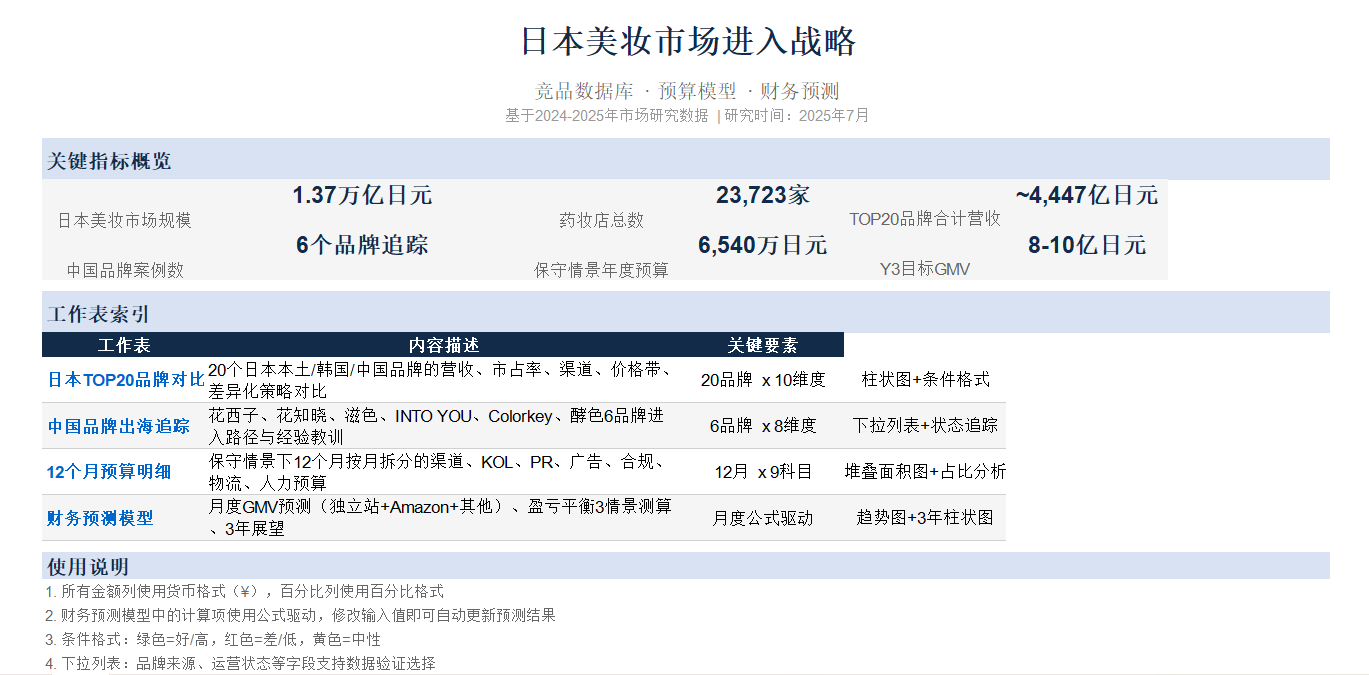Click the 保守情景年度预算 label
Viewport: 1369px width, 675px height.
(601, 270)
